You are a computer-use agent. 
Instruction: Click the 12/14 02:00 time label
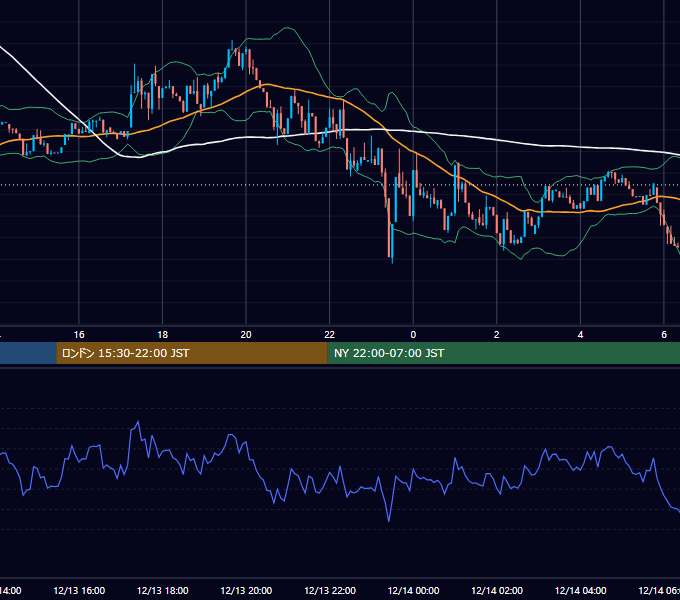tap(497, 590)
